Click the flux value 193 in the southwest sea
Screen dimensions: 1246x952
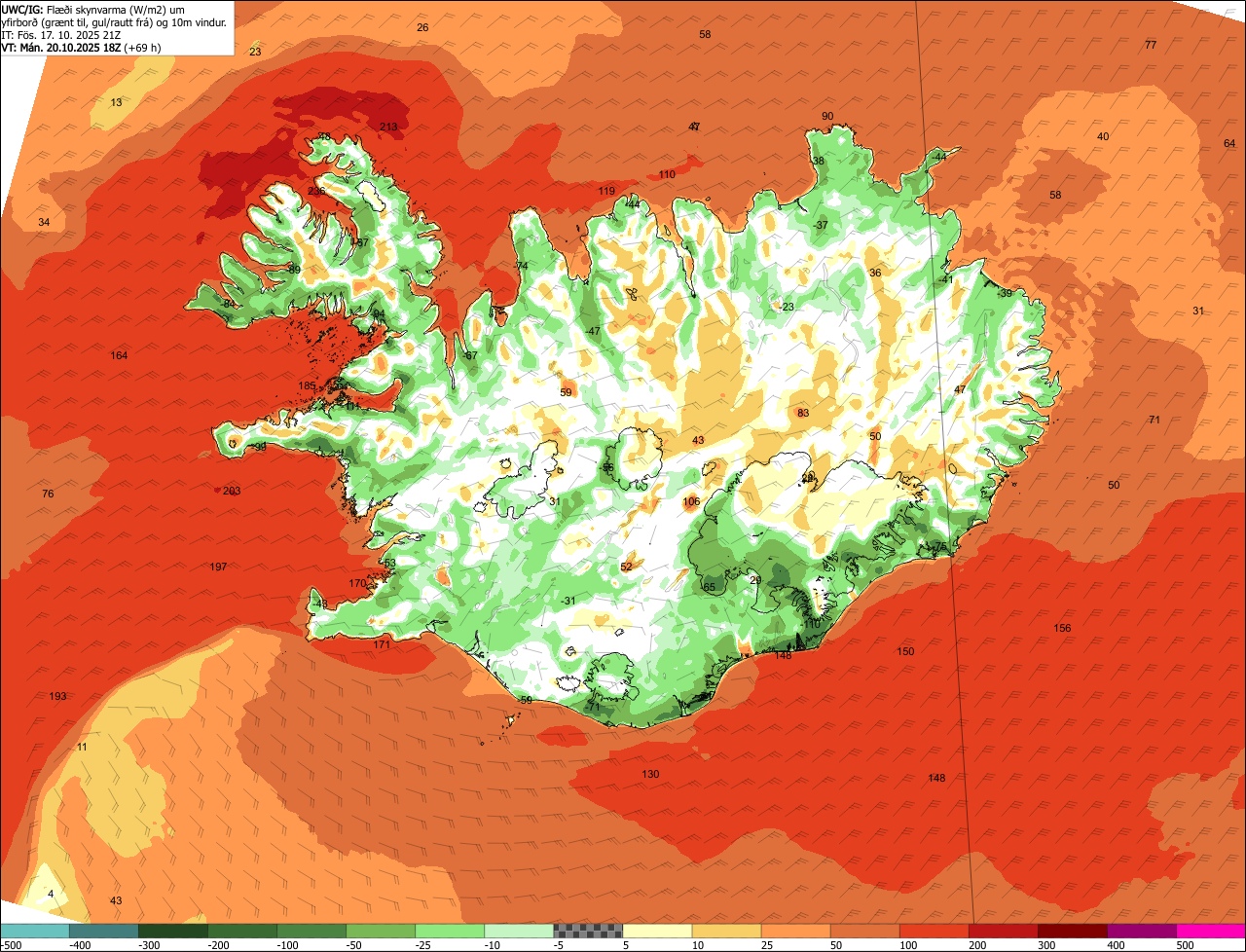(x=58, y=696)
